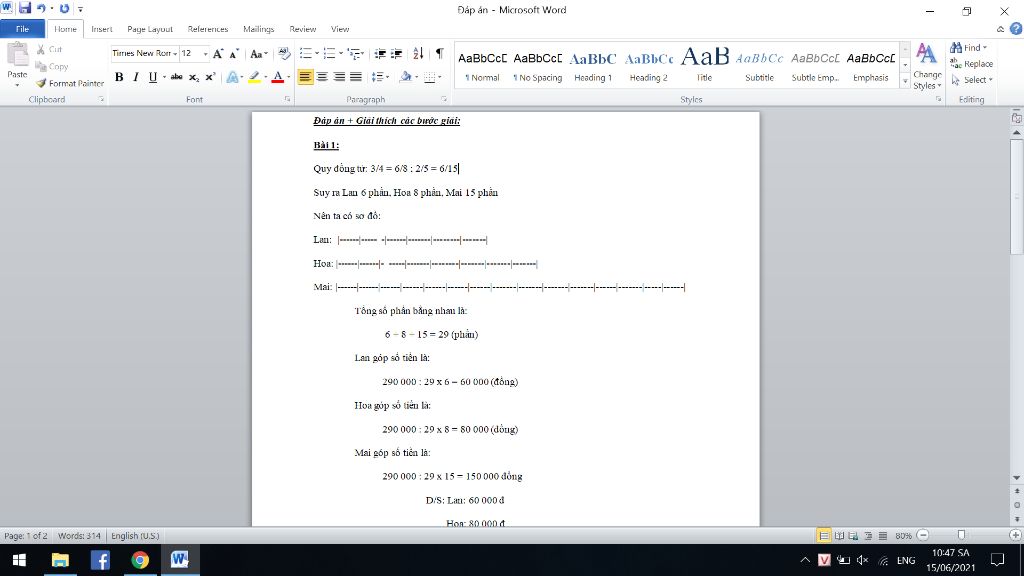Viewport: 1024px width, 576px height.
Task: Toggle Align Text Left
Action: [x=305, y=77]
